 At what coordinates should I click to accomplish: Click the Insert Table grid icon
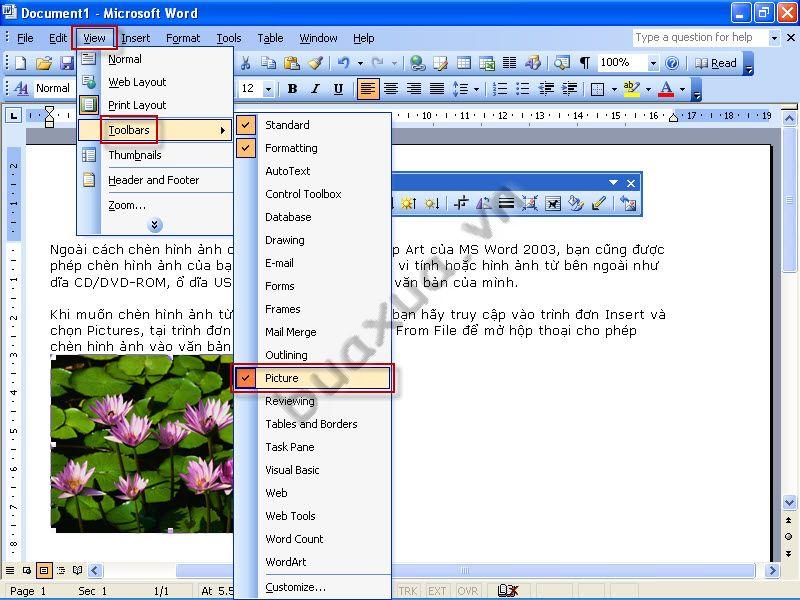(x=464, y=63)
